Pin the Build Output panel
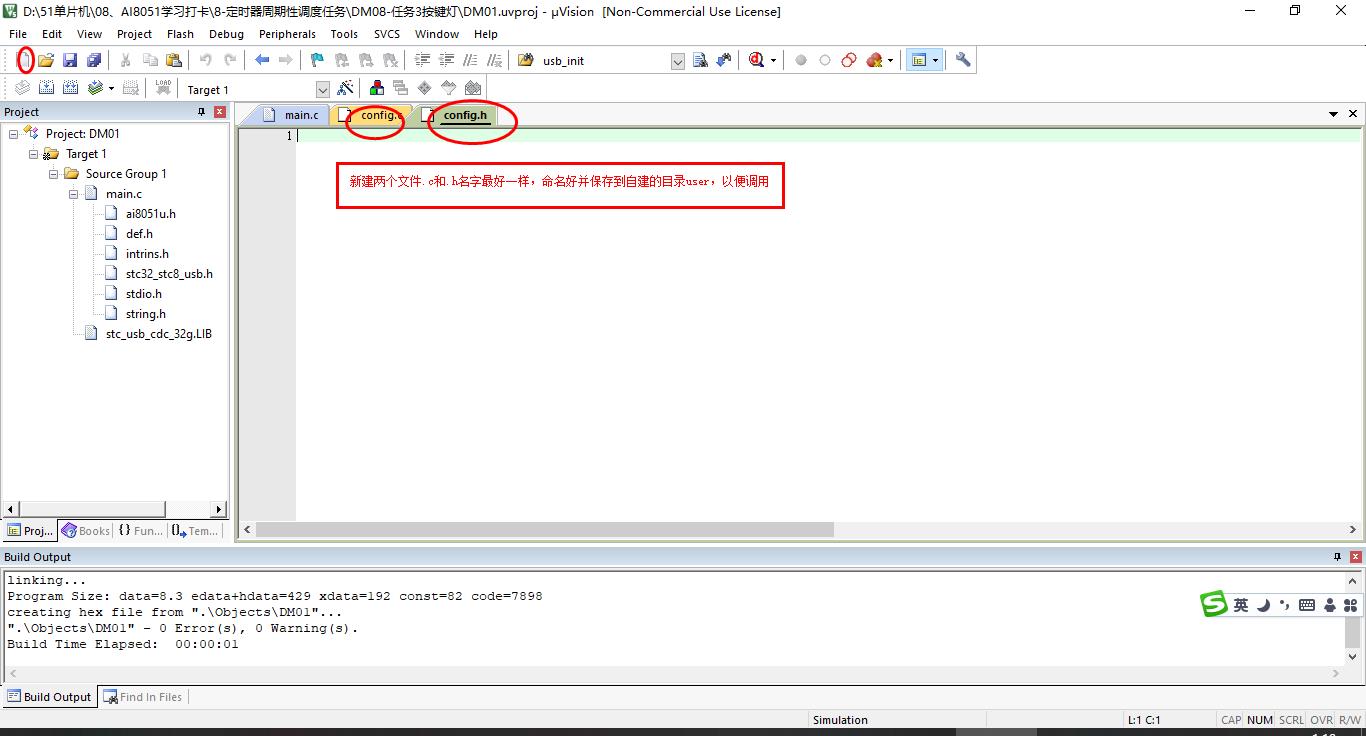 [1337, 557]
